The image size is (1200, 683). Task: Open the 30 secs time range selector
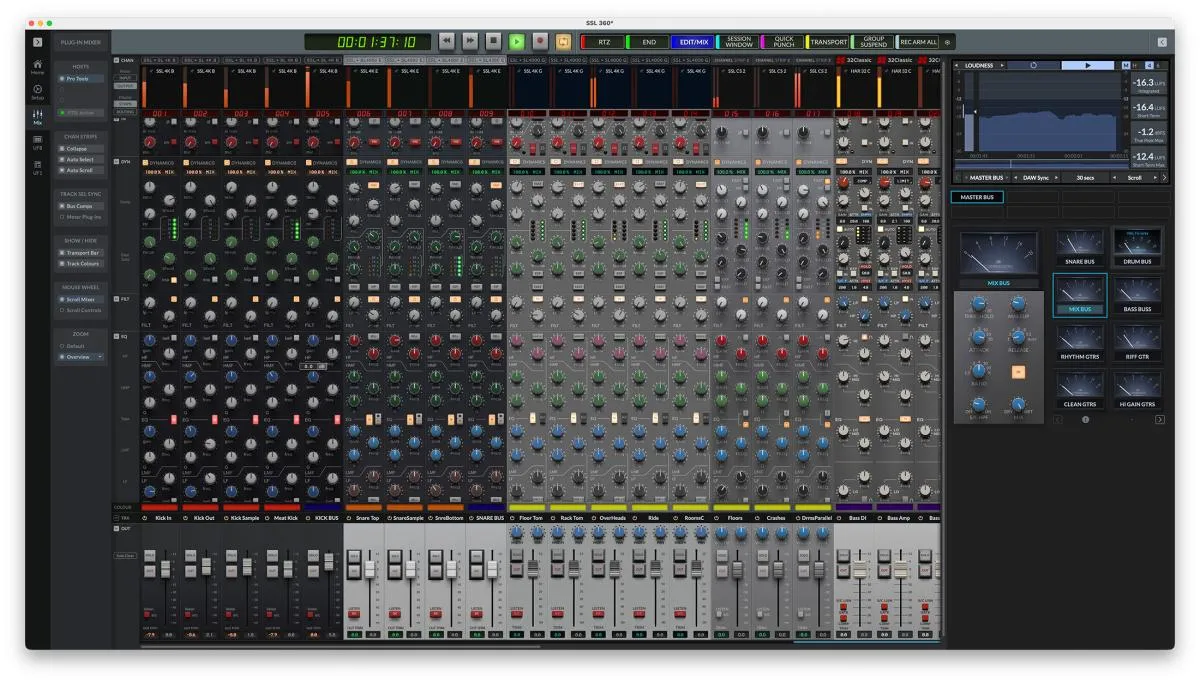click(1085, 178)
